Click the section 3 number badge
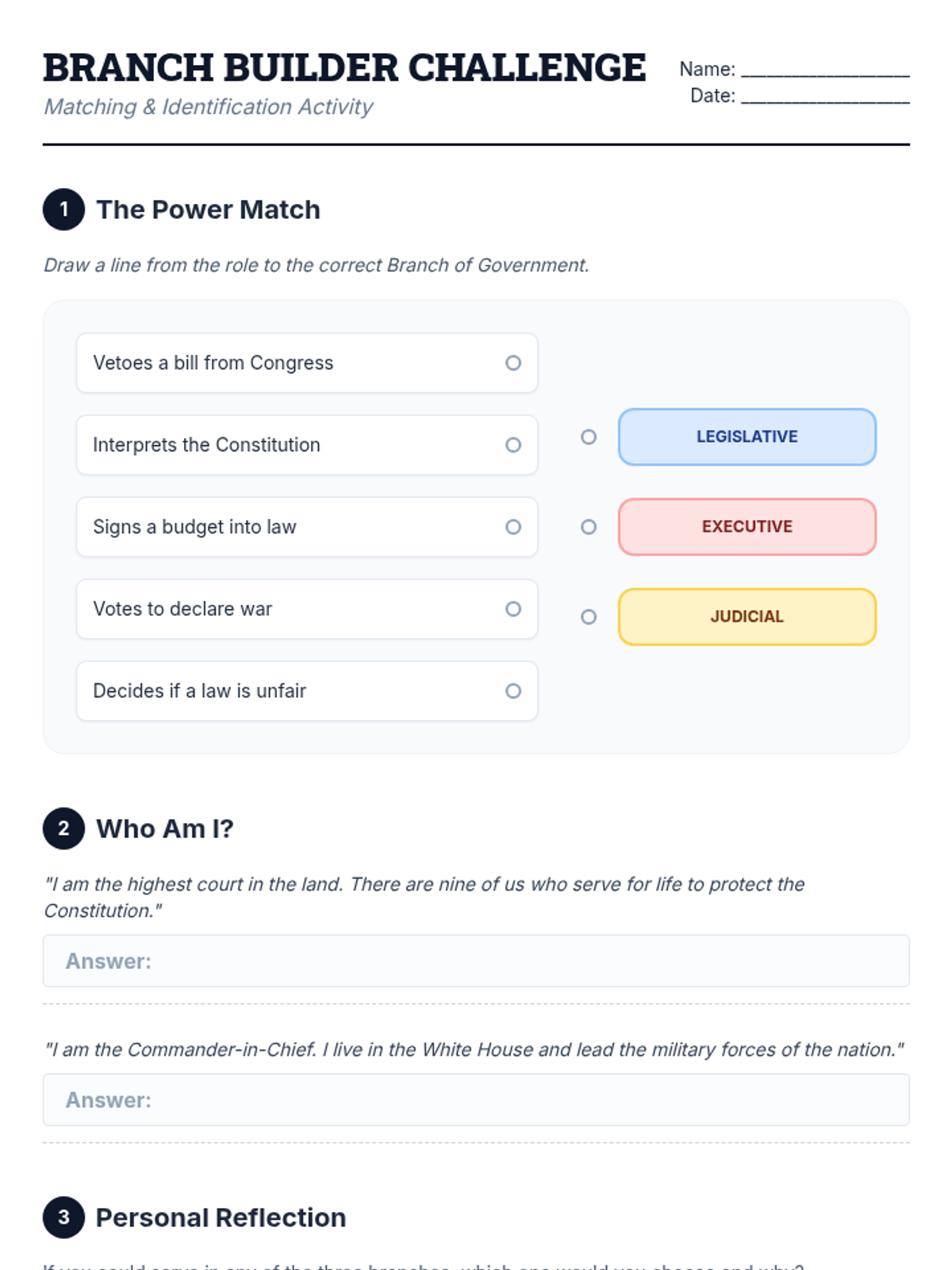 [x=63, y=1218]
